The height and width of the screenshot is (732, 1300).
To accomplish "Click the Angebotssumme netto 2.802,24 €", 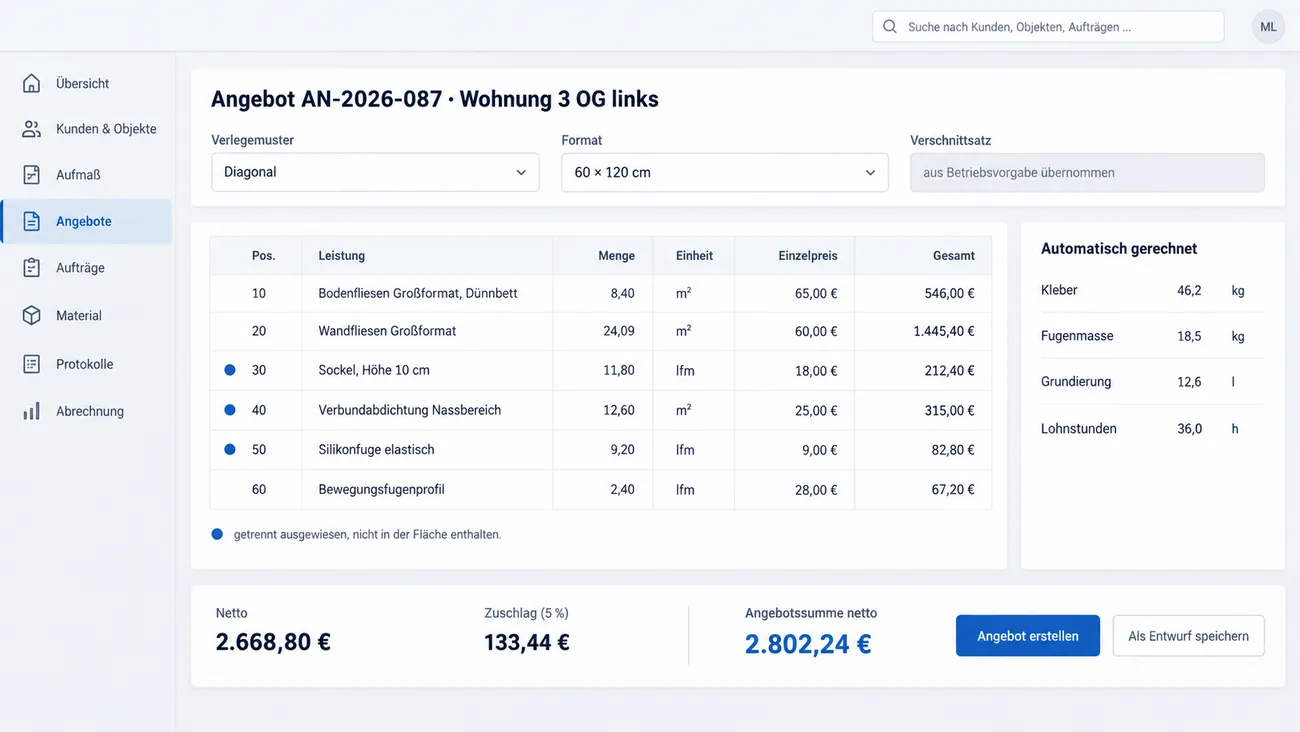I will click(x=808, y=644).
